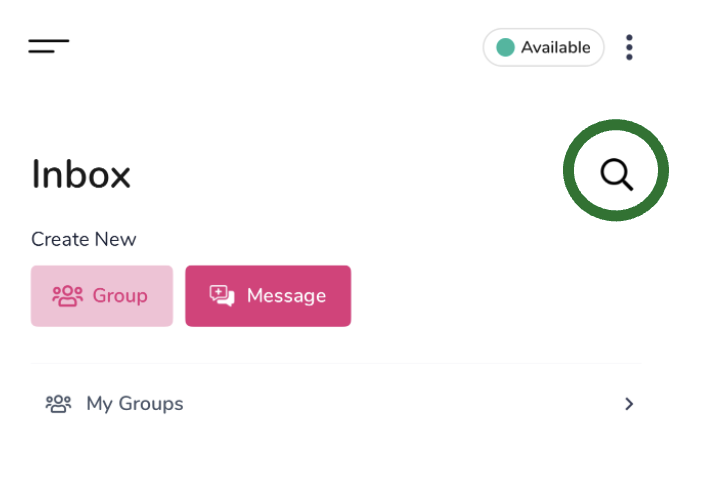The image size is (724, 482).
Task: Open the hamburger navigation menu
Action: click(x=48, y=46)
